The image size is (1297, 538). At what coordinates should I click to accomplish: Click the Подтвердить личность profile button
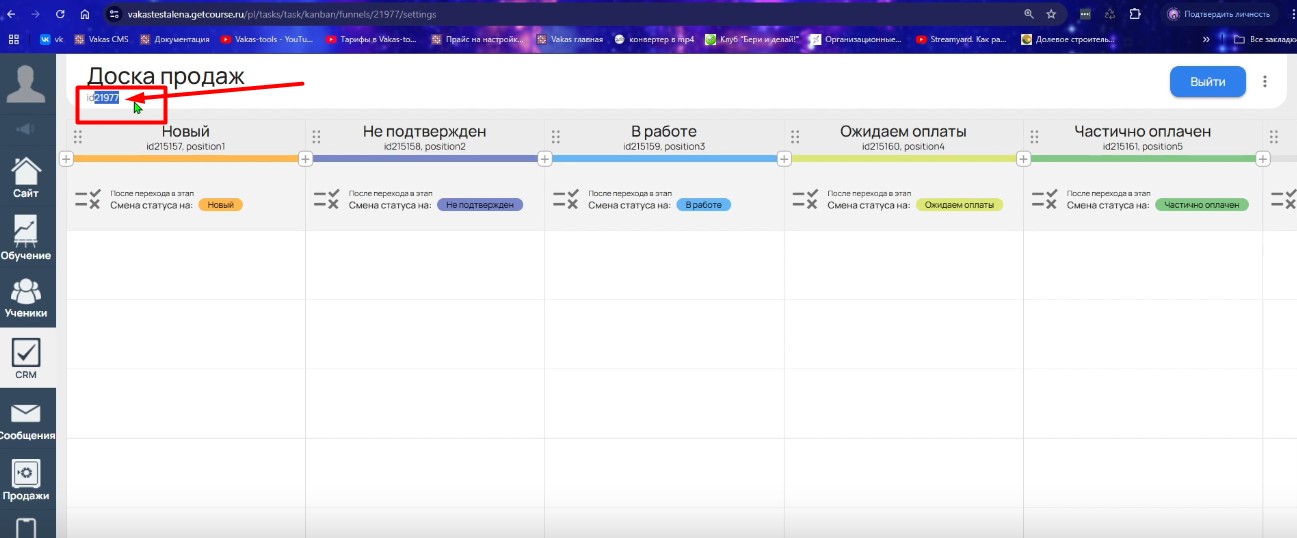[1218, 14]
